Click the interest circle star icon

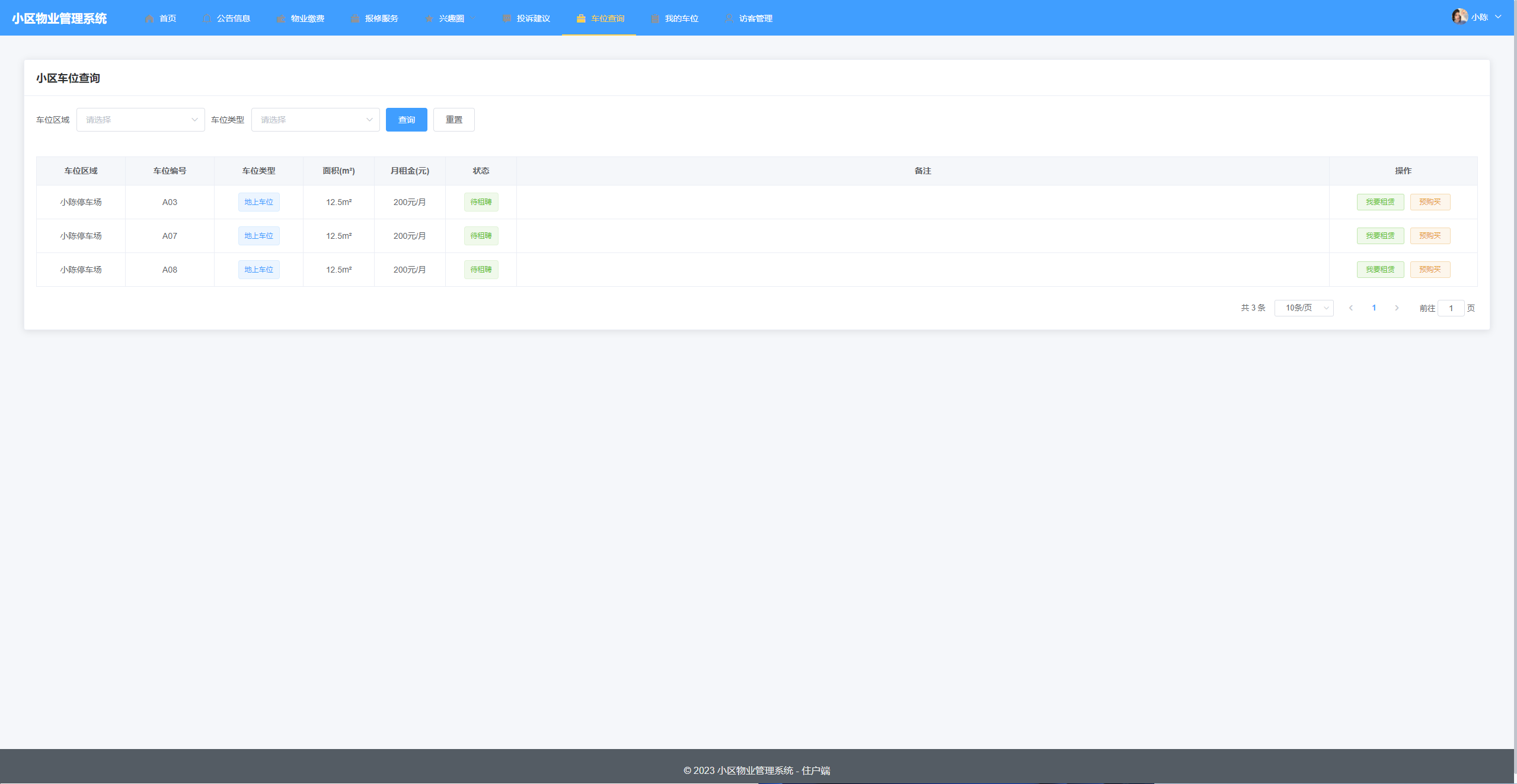[x=429, y=18]
